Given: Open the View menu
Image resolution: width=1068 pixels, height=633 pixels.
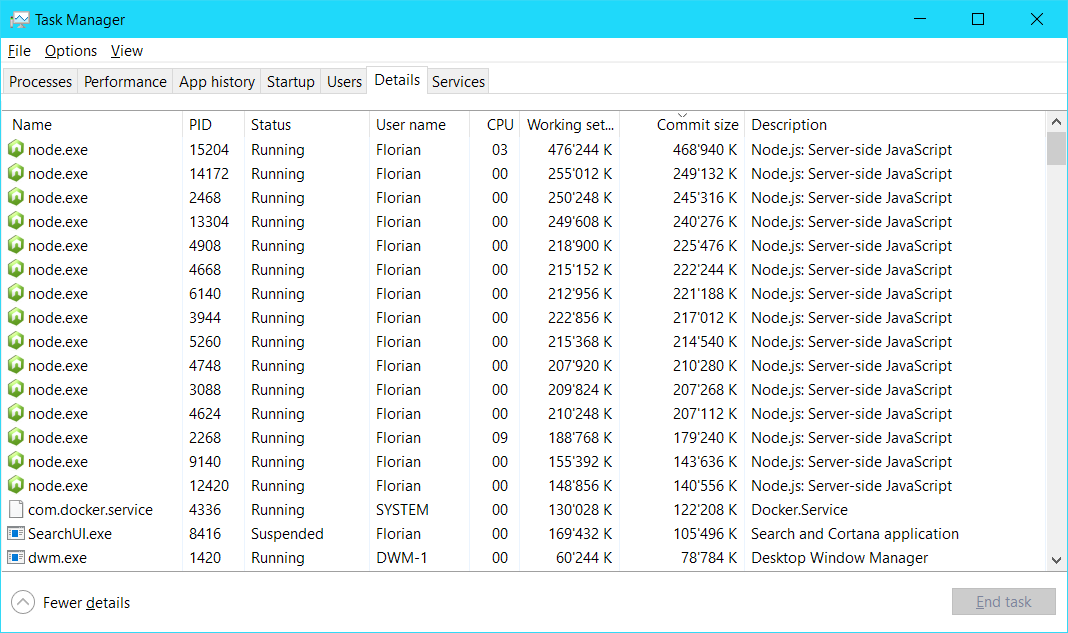Looking at the screenshot, I should [127, 51].
